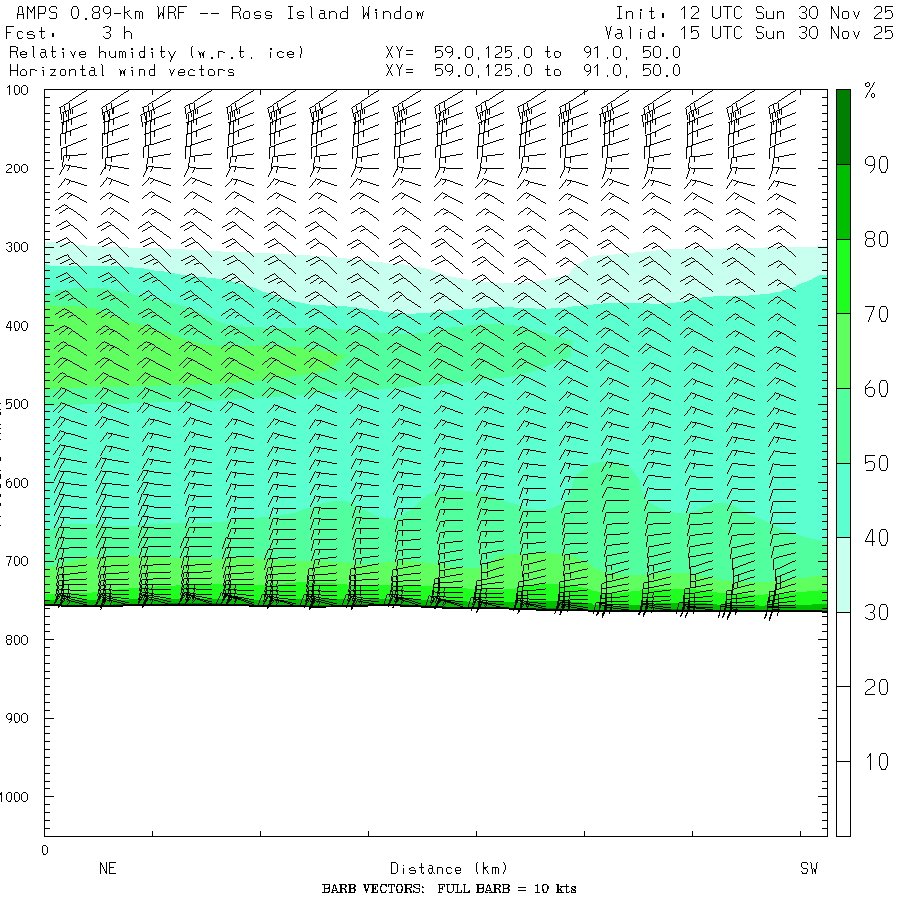Click the NE endpoint label
The image size is (900, 900).
coord(108,869)
